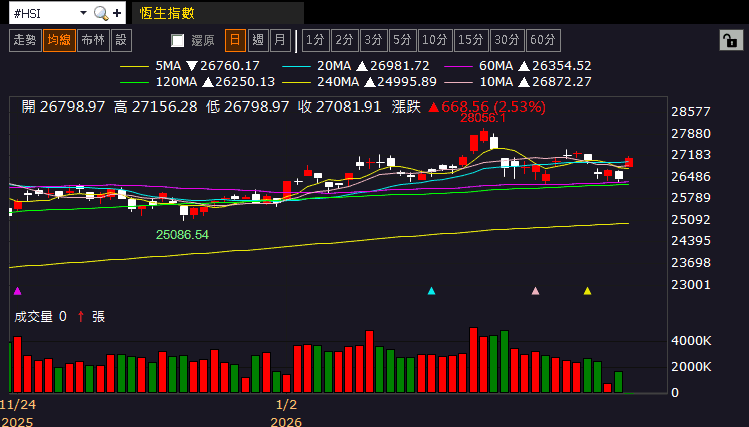Select the 5分 interval button

pos(402,40)
